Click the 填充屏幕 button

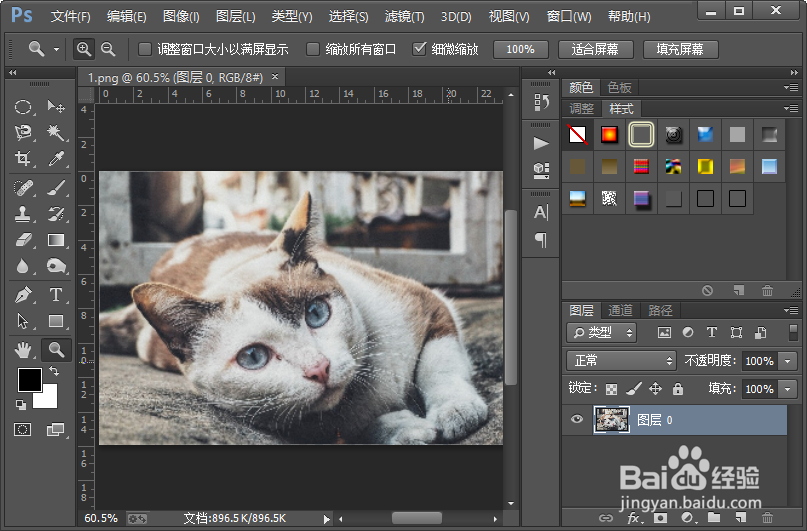(680, 49)
